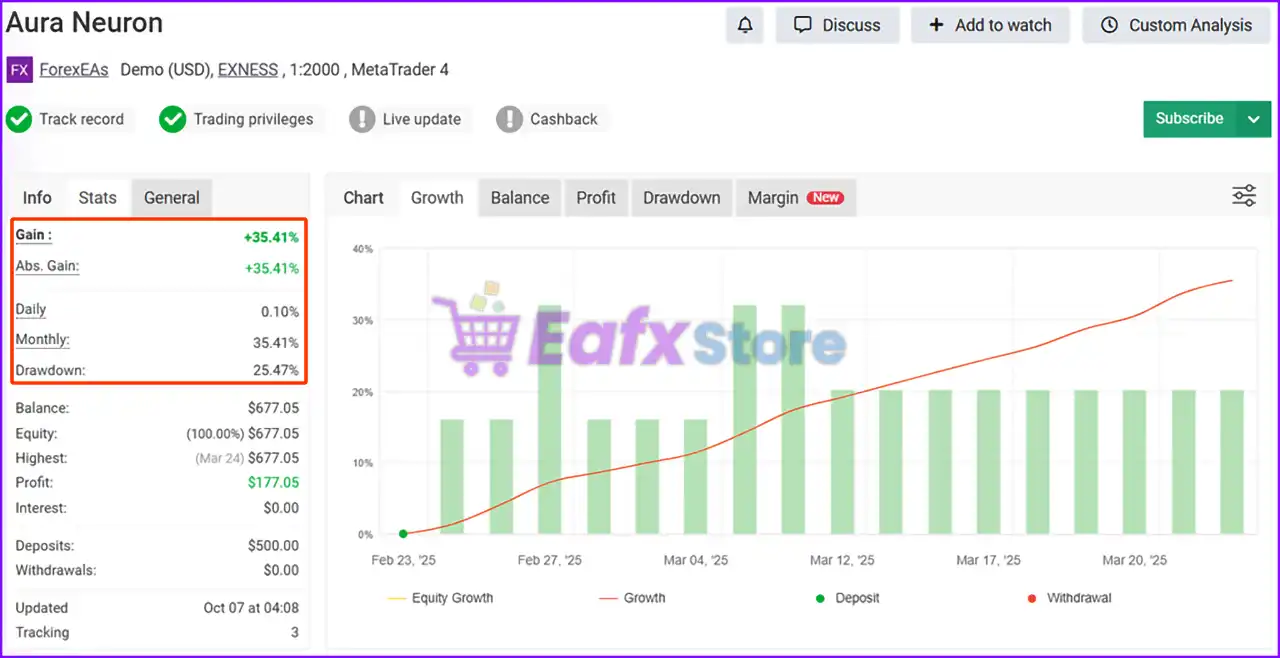Image resolution: width=1280 pixels, height=658 pixels.
Task: Open the Margin tab marked New
Action: [794, 198]
